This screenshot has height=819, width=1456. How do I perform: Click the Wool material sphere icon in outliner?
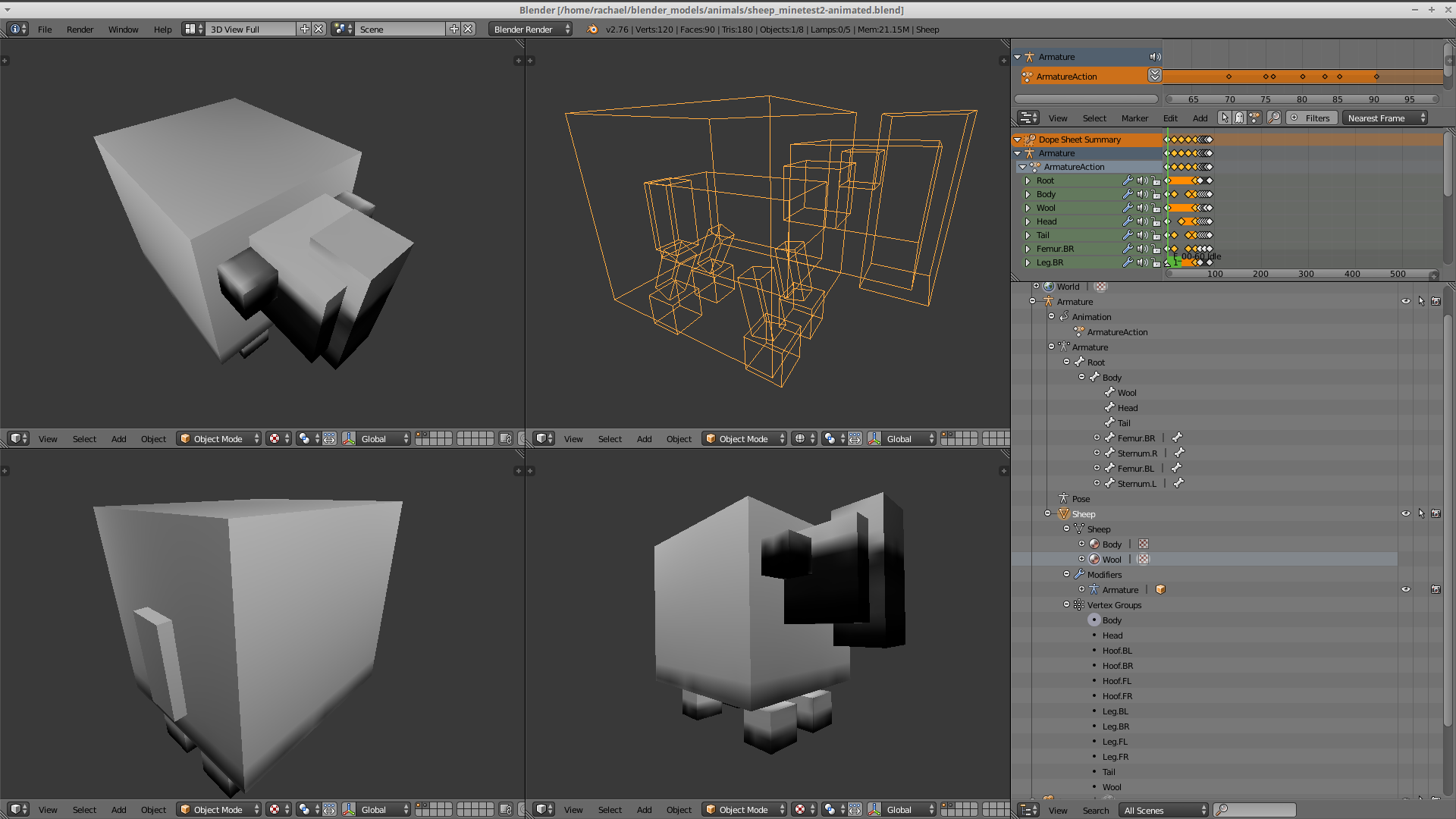click(x=1094, y=559)
